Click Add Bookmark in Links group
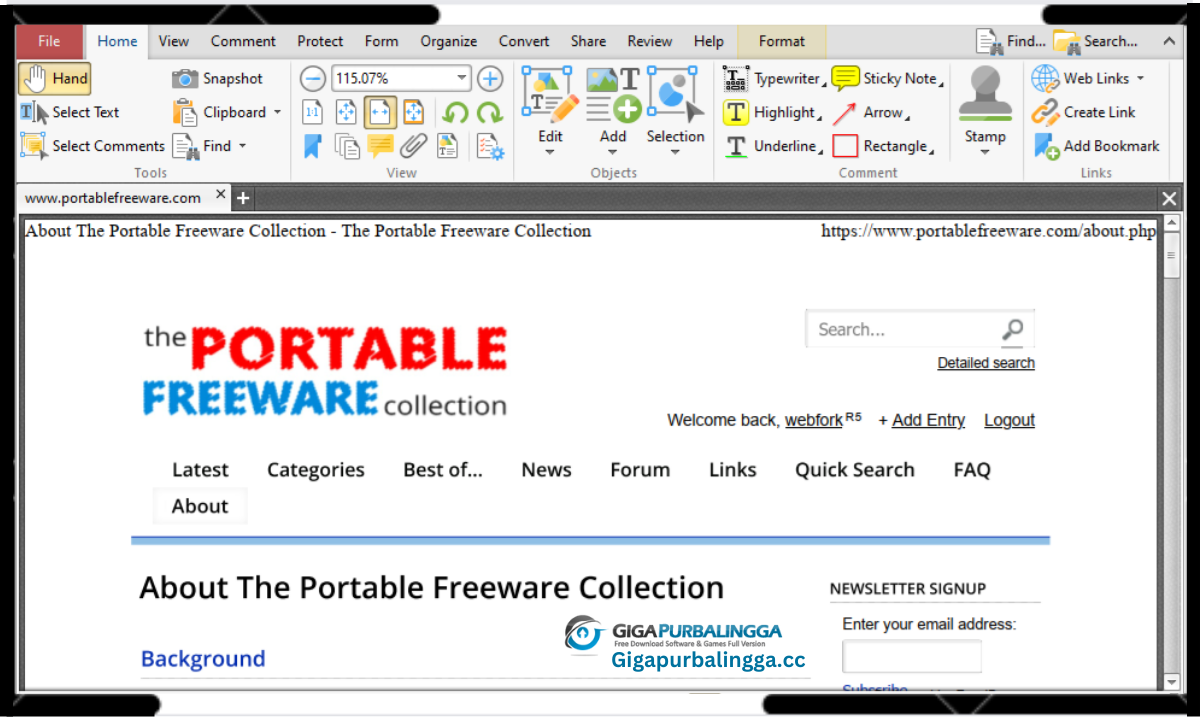Viewport: 1200px width, 720px height. tap(1096, 146)
